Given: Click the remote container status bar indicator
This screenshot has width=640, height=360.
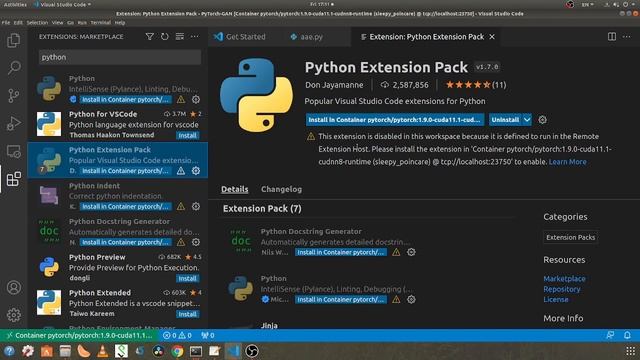Looking at the screenshot, I should [x=80, y=335].
